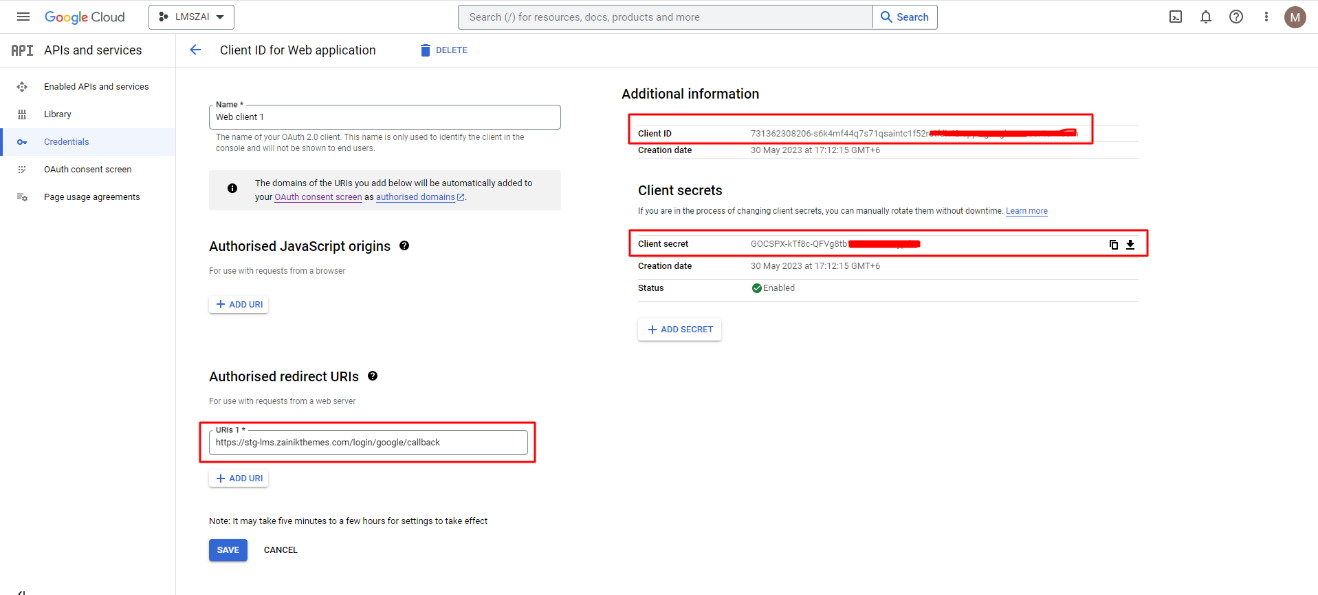Download the client secret JSON
The height and width of the screenshot is (595, 1318).
coord(1131,244)
